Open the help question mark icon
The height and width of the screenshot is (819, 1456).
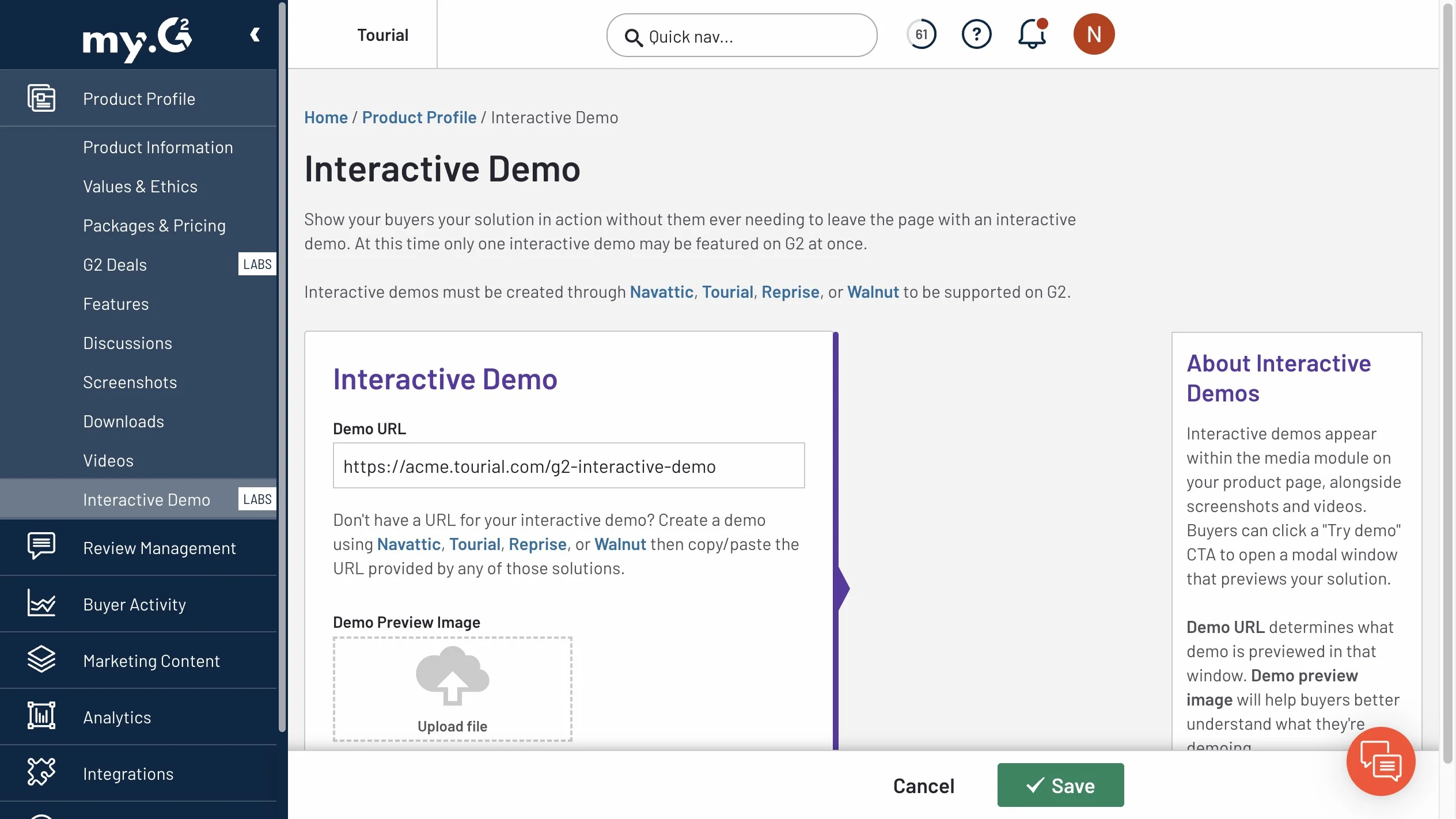pos(977,35)
